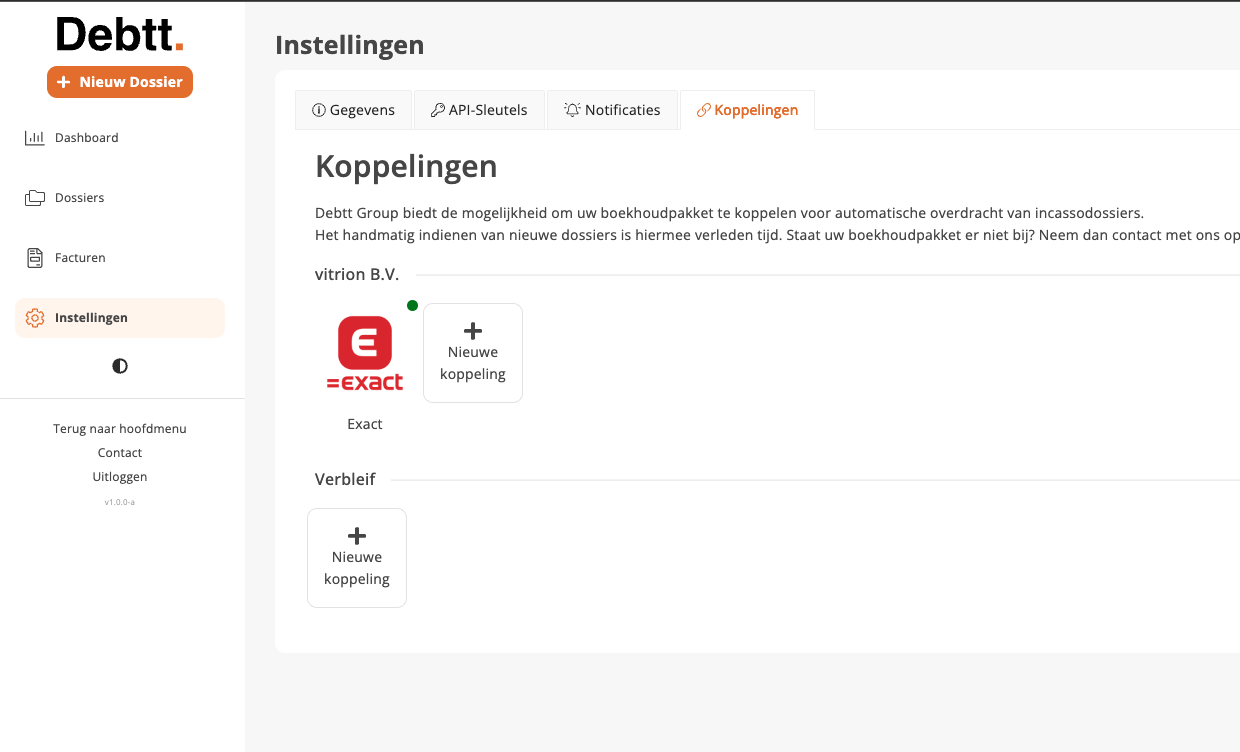The height and width of the screenshot is (752, 1240).
Task: Open Dossiers in the sidebar
Action: click(x=80, y=198)
